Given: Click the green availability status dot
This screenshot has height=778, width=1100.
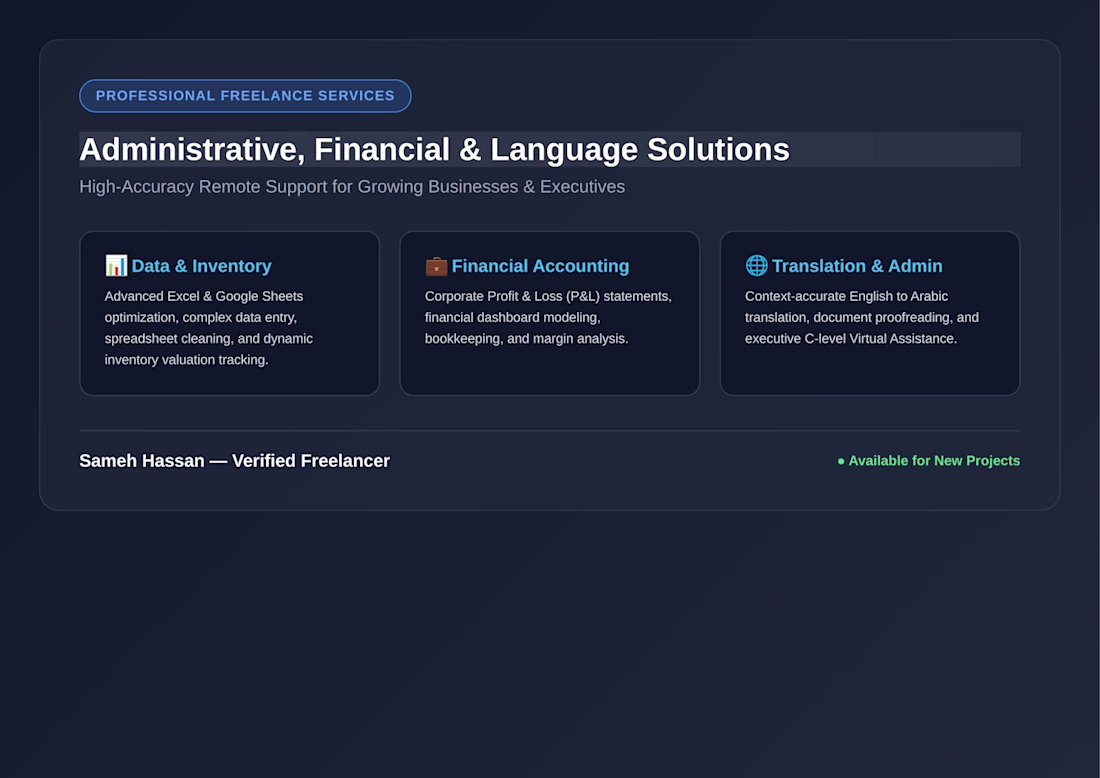Looking at the screenshot, I should [x=841, y=461].
